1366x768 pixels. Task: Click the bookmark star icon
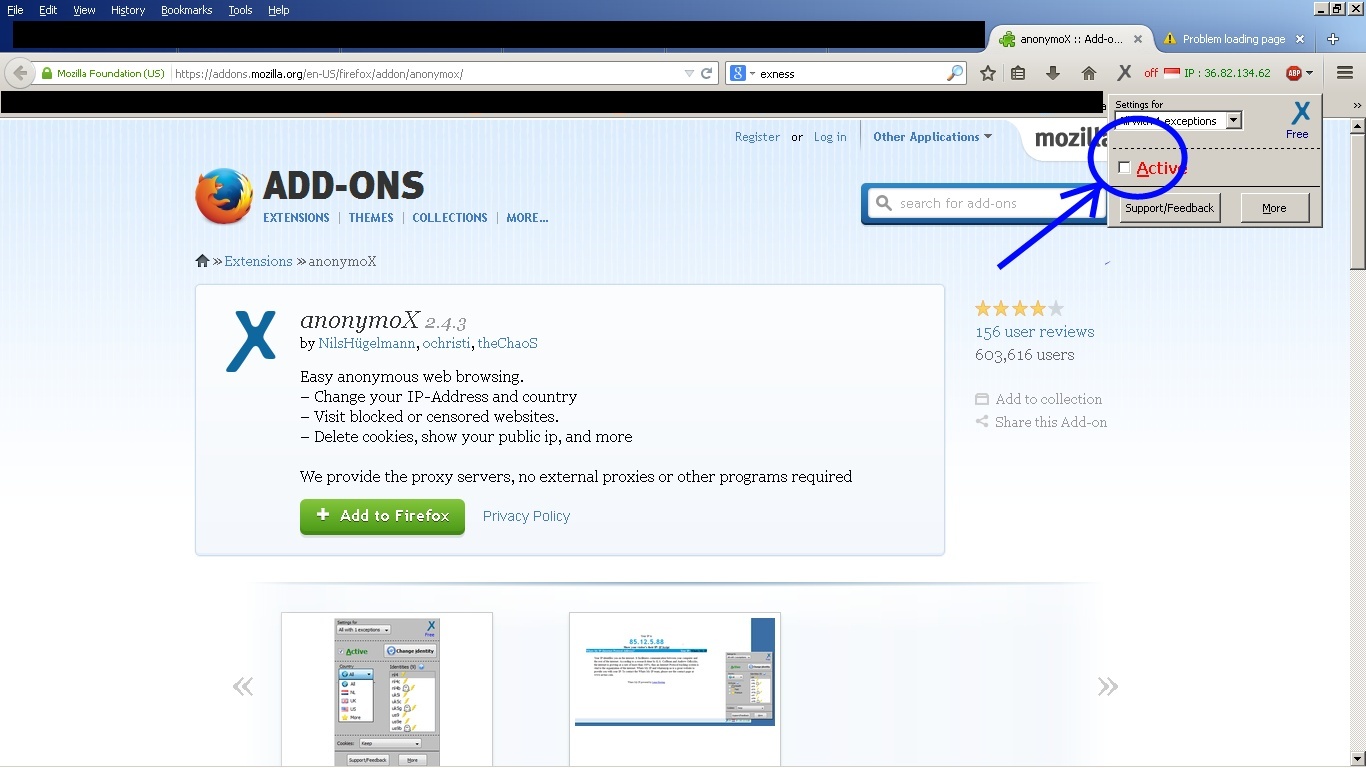point(988,73)
